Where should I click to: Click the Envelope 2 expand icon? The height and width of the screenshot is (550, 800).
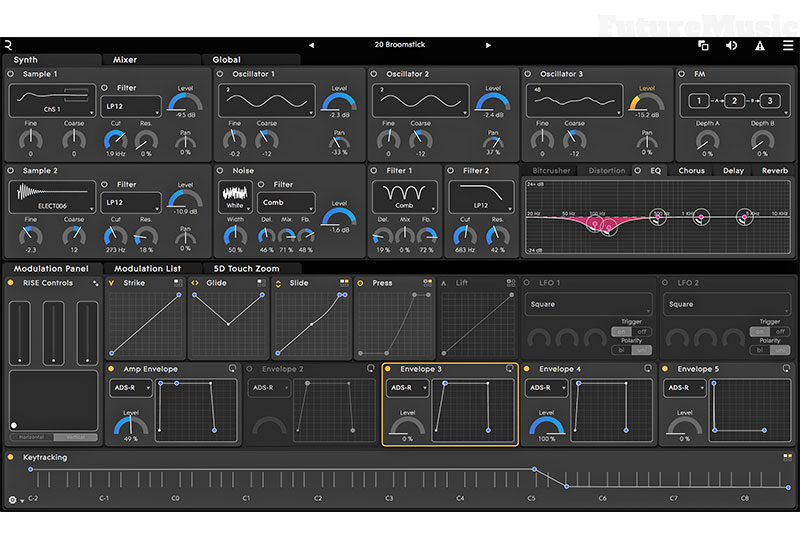pyautogui.click(x=370, y=368)
